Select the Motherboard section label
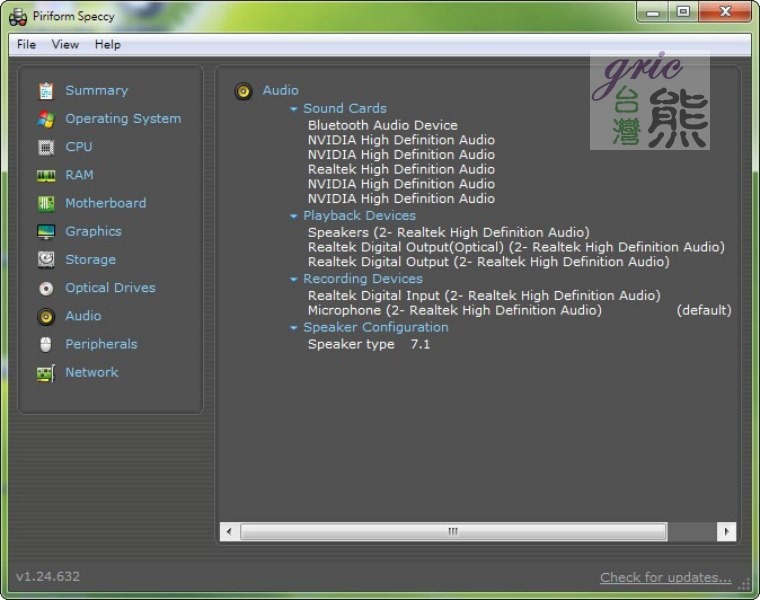 click(x=106, y=203)
